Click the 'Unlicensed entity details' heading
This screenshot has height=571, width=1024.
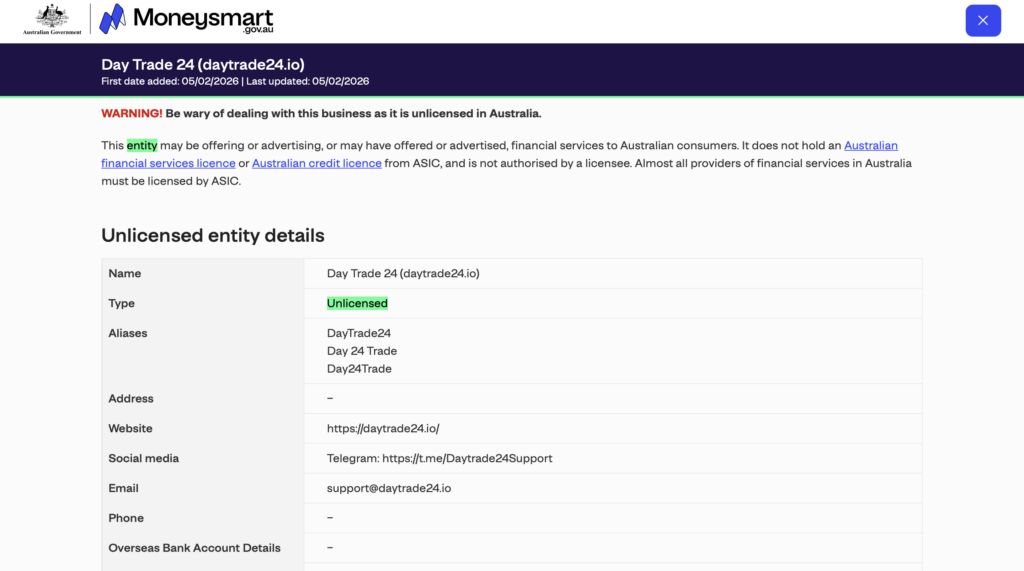tap(212, 236)
